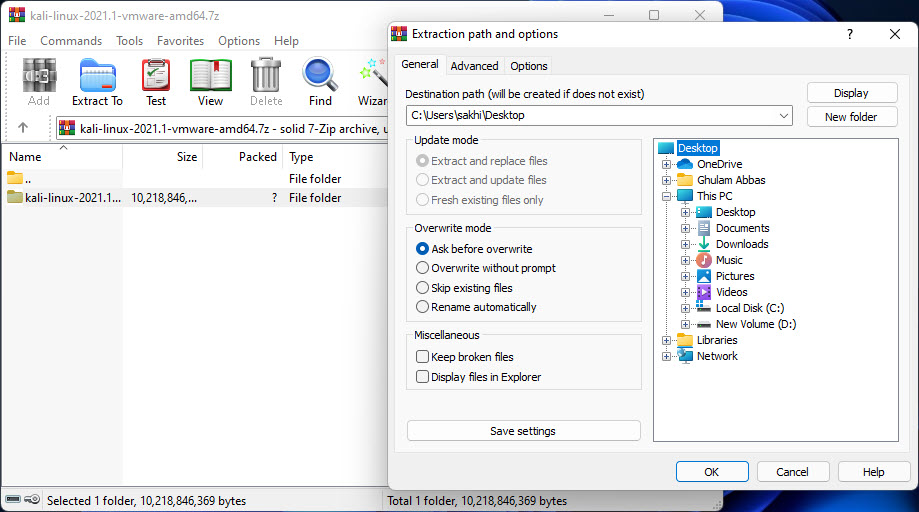Expand the Documents tree node

click(685, 228)
